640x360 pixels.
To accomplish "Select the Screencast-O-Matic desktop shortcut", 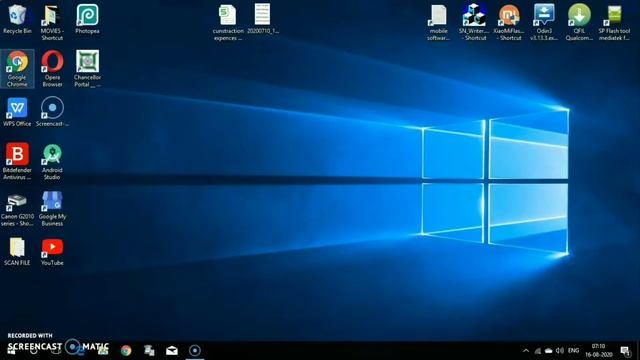I will 52,112.
